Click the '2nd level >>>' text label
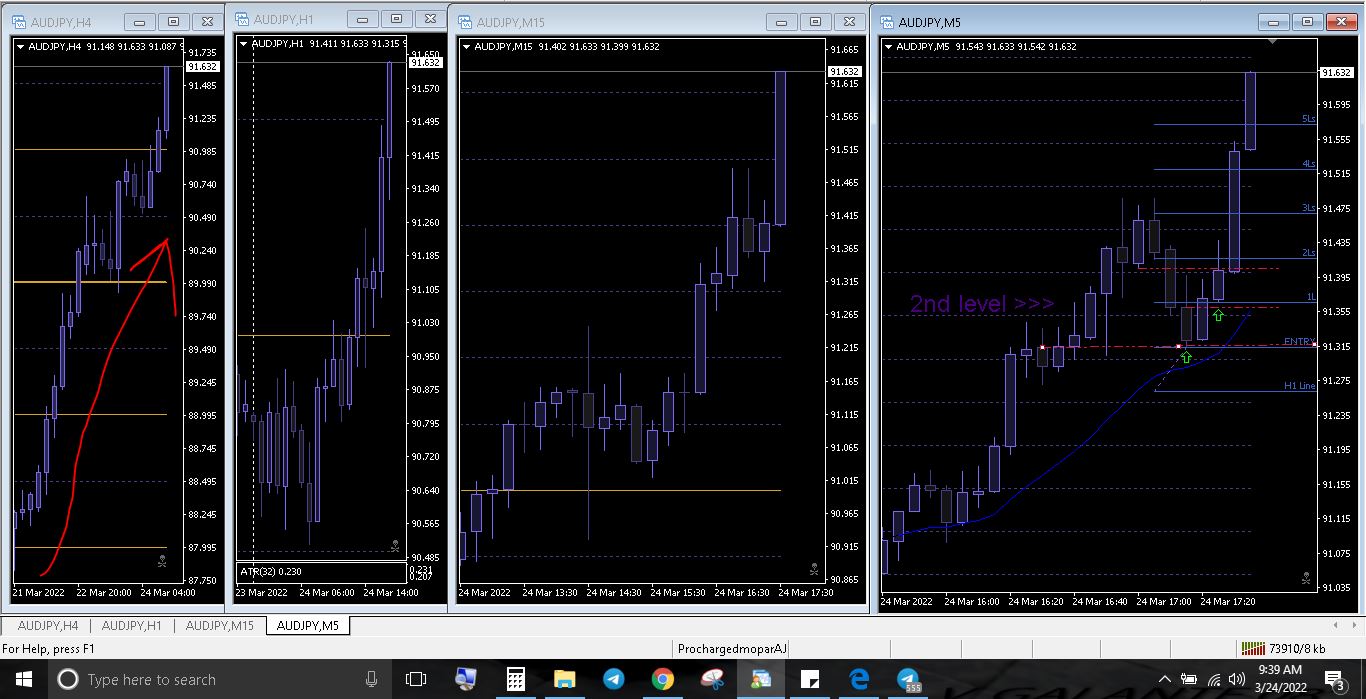Screen dimensions: 1366x699 [982, 303]
